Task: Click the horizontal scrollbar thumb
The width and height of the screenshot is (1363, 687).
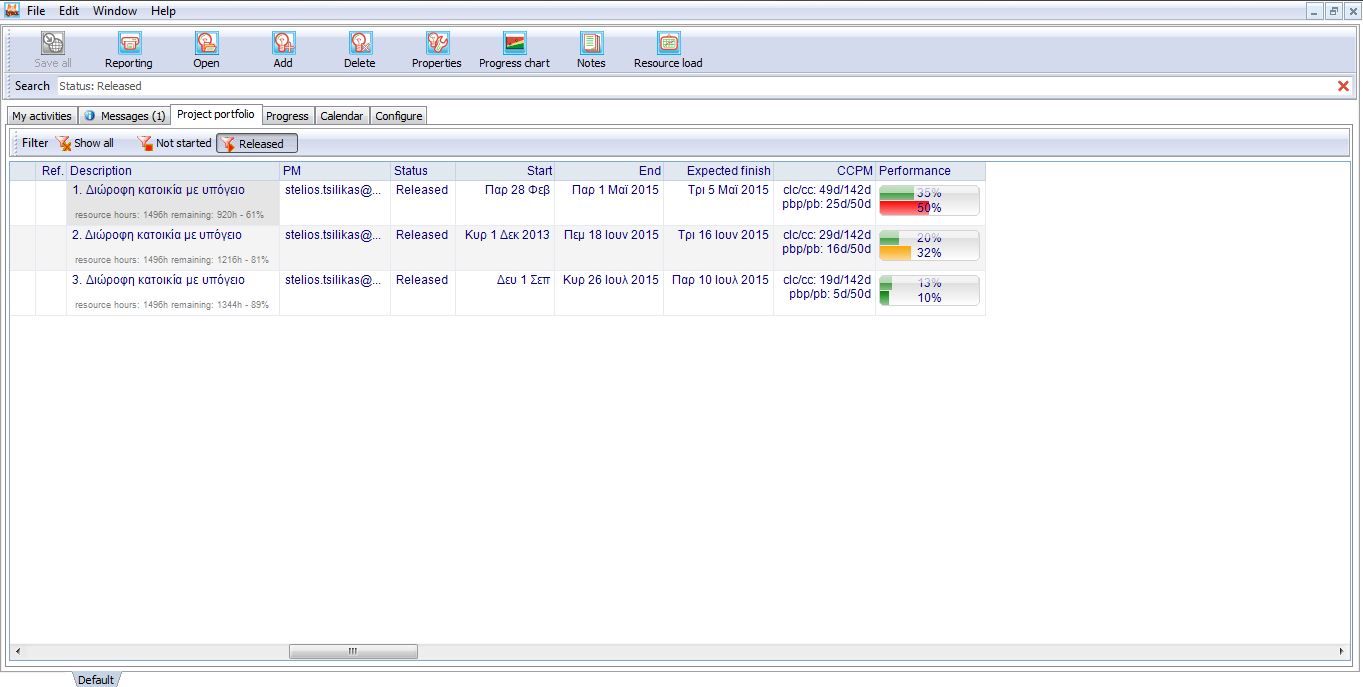Action: 353,652
